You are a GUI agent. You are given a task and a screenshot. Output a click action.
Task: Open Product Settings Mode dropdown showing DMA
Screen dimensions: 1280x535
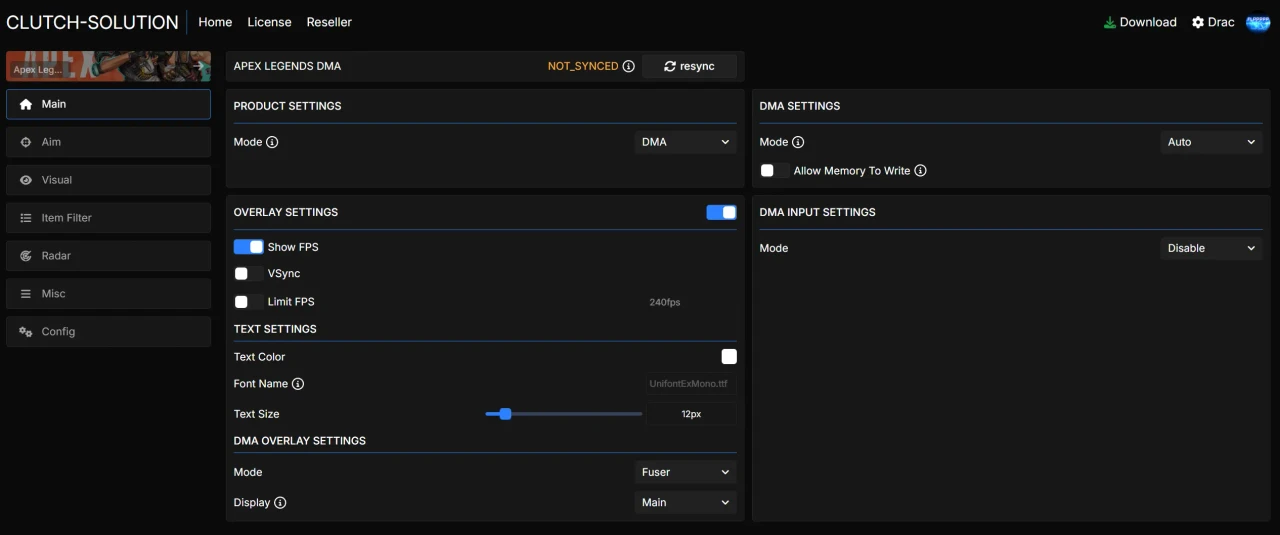tap(686, 142)
